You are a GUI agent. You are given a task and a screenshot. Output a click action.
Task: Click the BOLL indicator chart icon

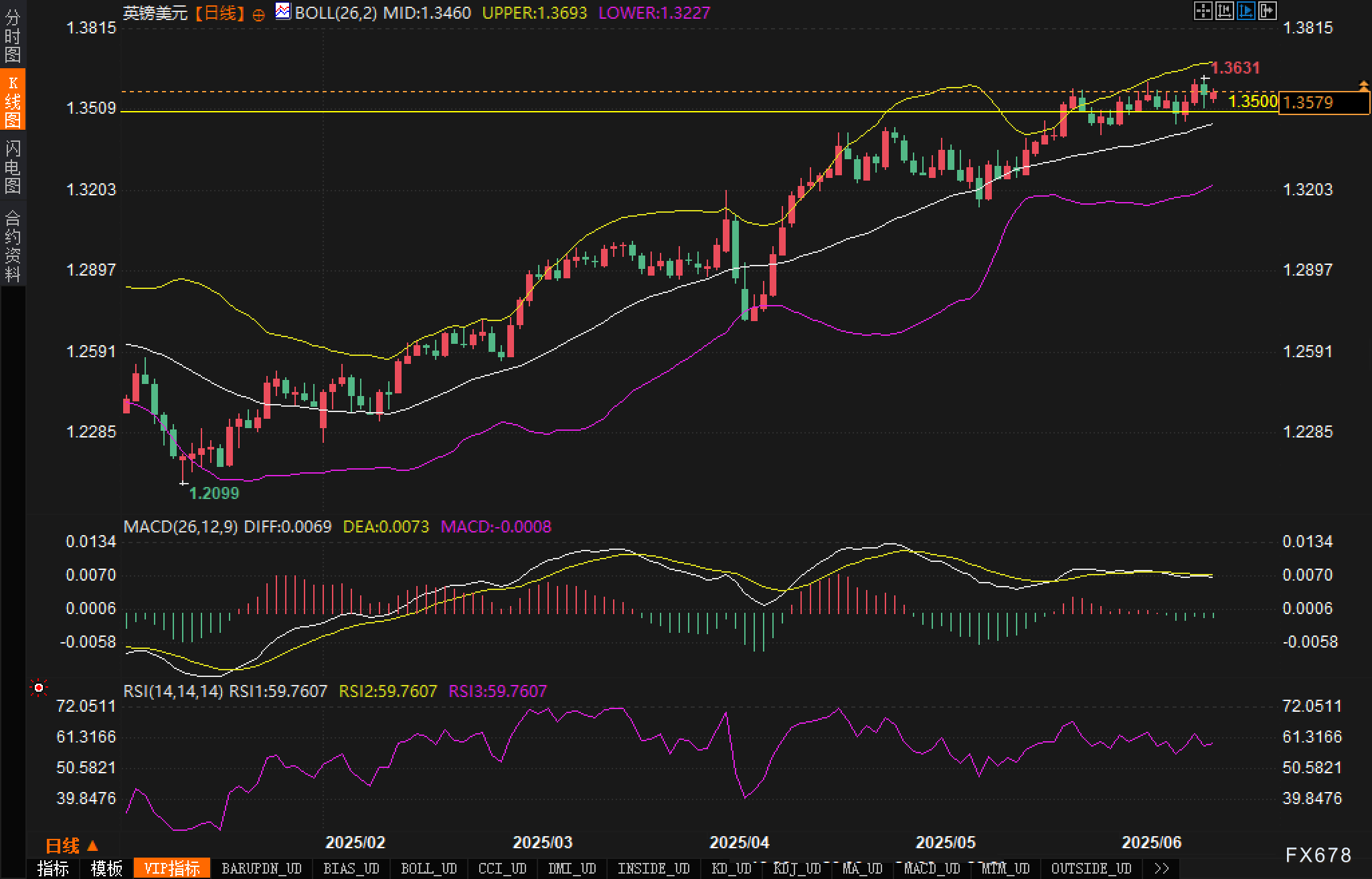[283, 11]
